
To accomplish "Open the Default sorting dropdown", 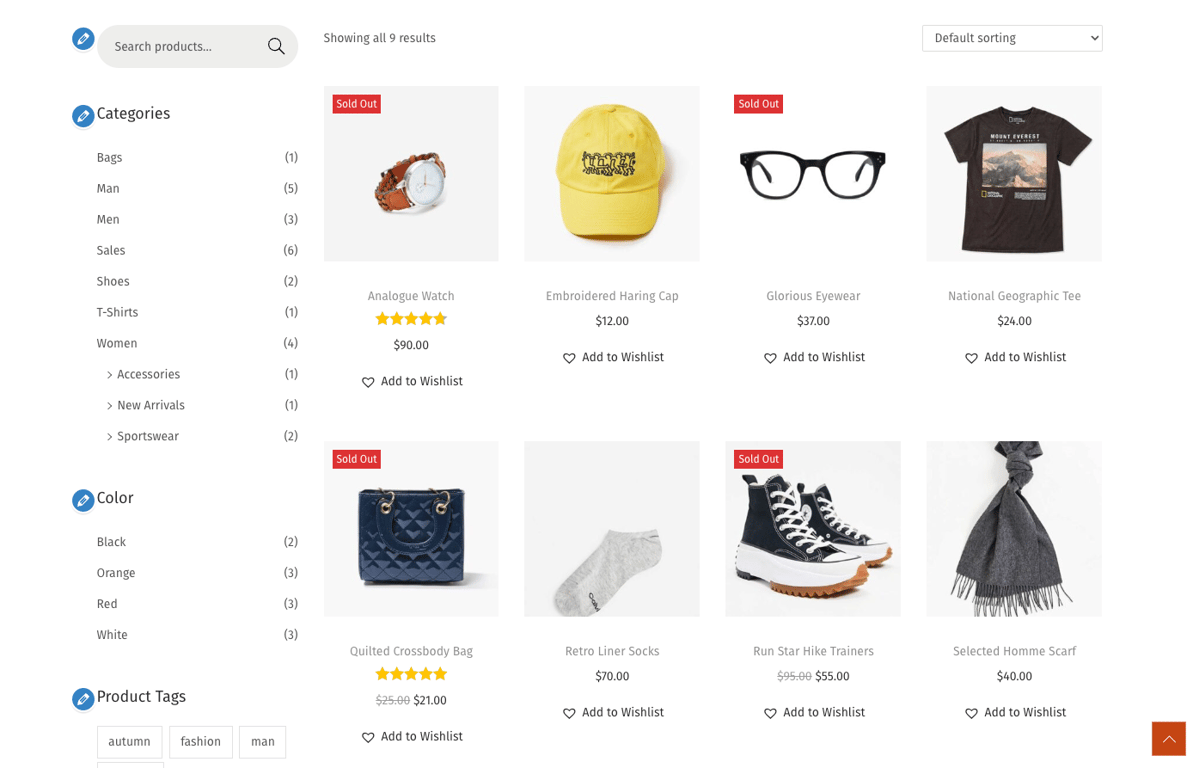I will coord(1011,38).
